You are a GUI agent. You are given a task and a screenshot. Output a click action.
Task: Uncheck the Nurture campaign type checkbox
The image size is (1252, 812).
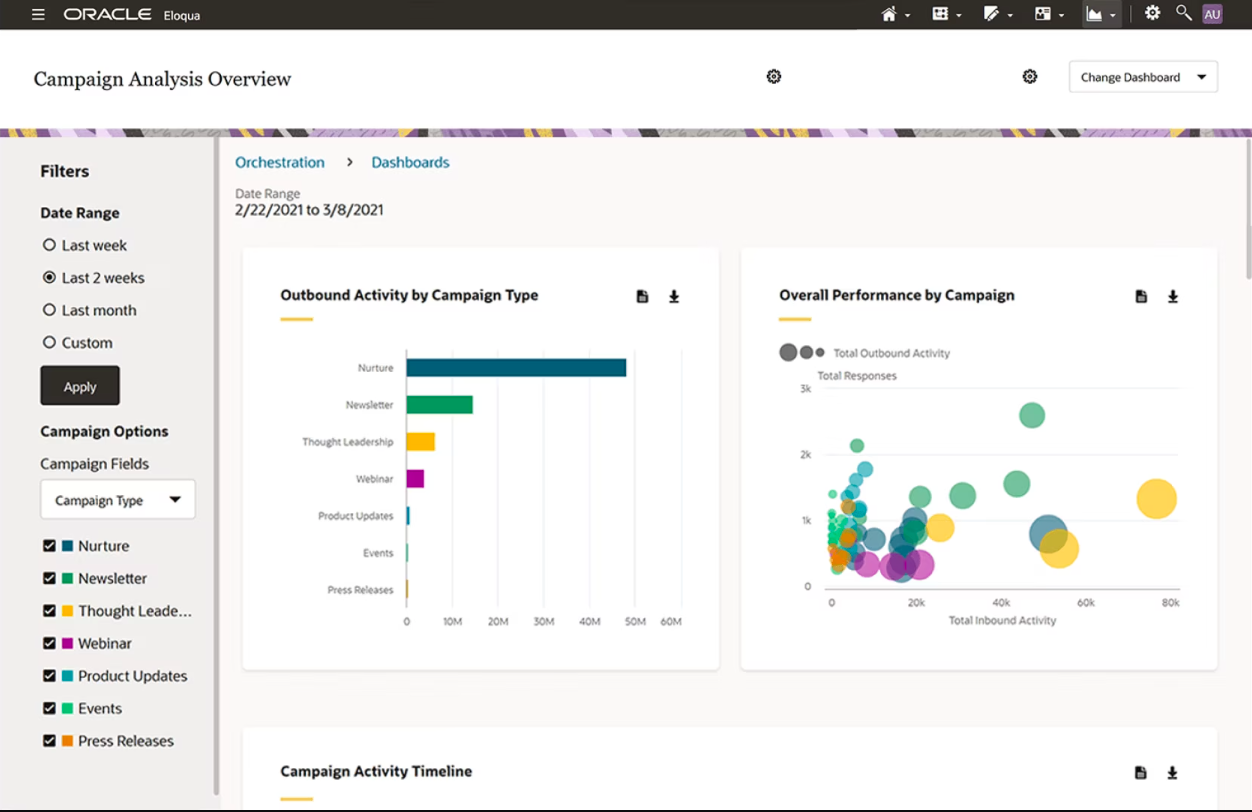pyautogui.click(x=49, y=546)
